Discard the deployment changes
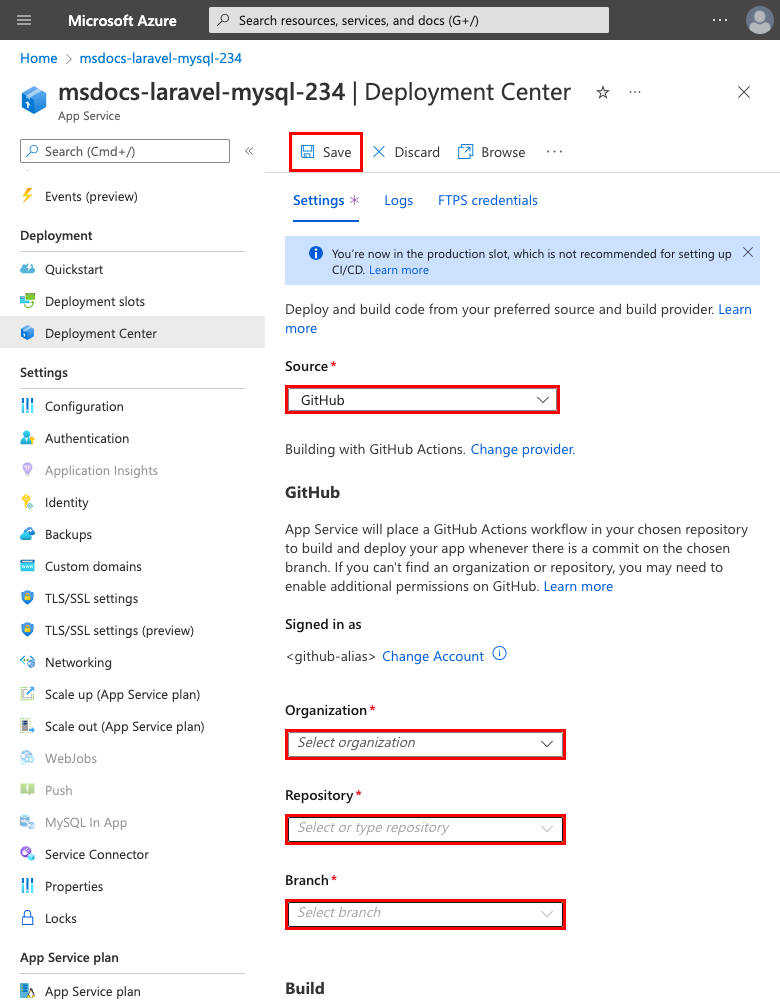 (406, 152)
